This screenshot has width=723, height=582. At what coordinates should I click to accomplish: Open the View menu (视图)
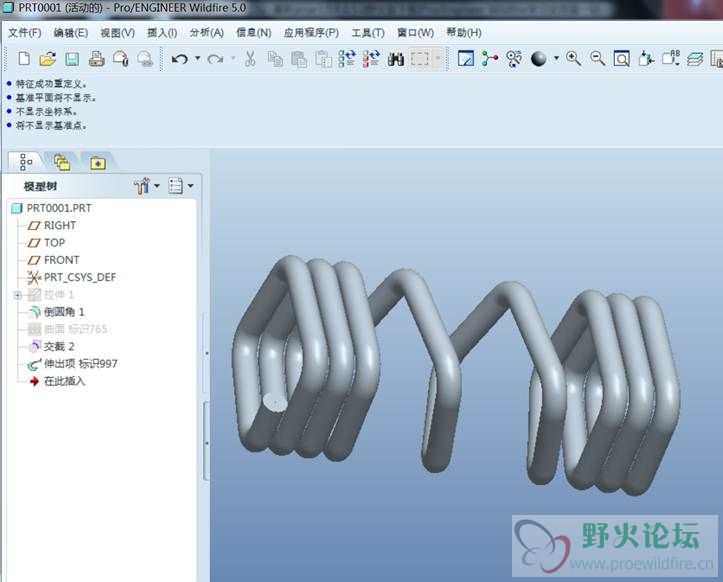(118, 33)
